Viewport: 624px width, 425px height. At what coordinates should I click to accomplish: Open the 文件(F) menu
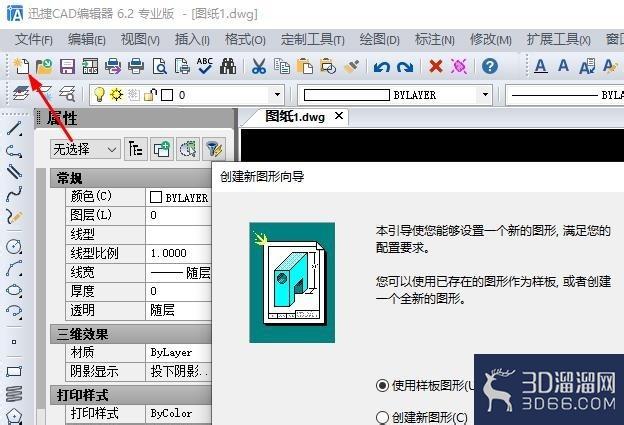click(34, 39)
